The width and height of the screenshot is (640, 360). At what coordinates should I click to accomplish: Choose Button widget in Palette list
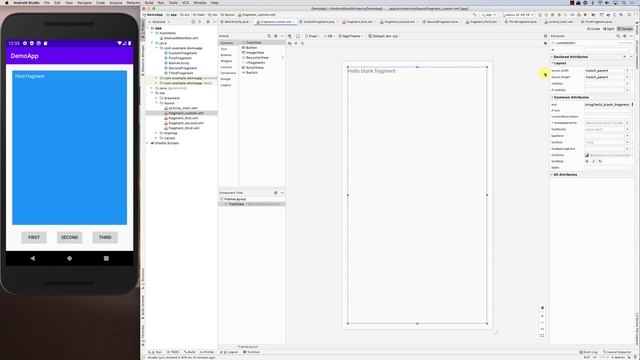251,48
